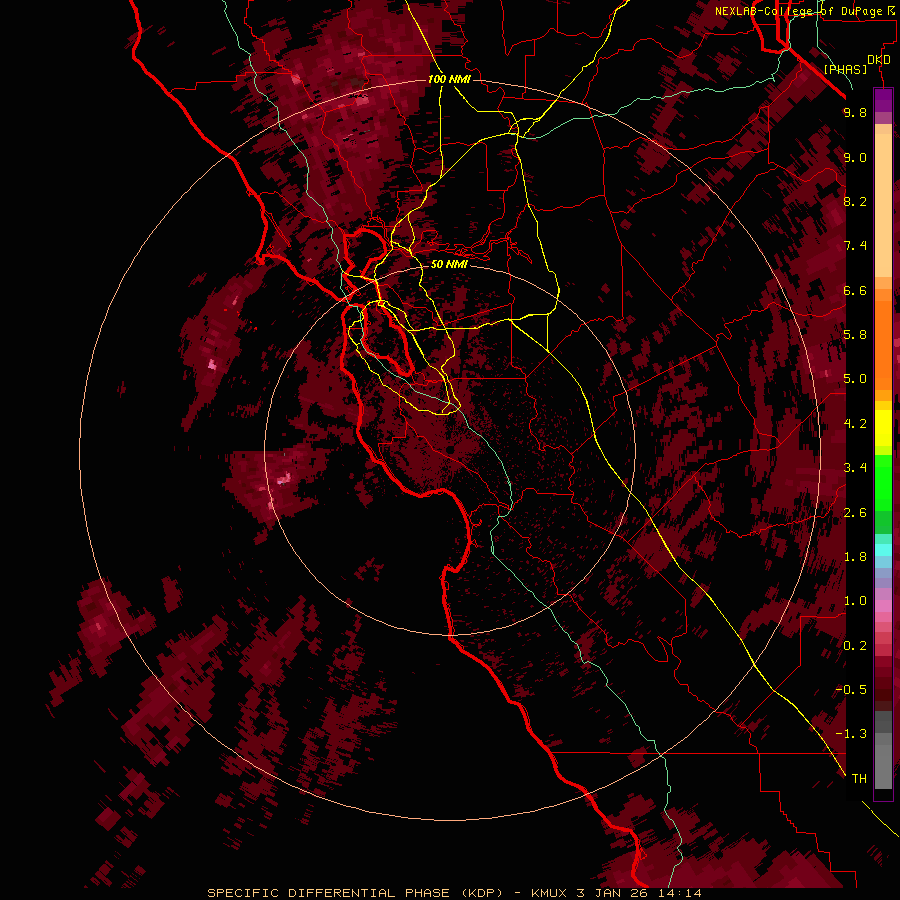Image resolution: width=900 pixels, height=900 pixels.
Task: Pick the yellow band on the color bar
Action: 883,428
